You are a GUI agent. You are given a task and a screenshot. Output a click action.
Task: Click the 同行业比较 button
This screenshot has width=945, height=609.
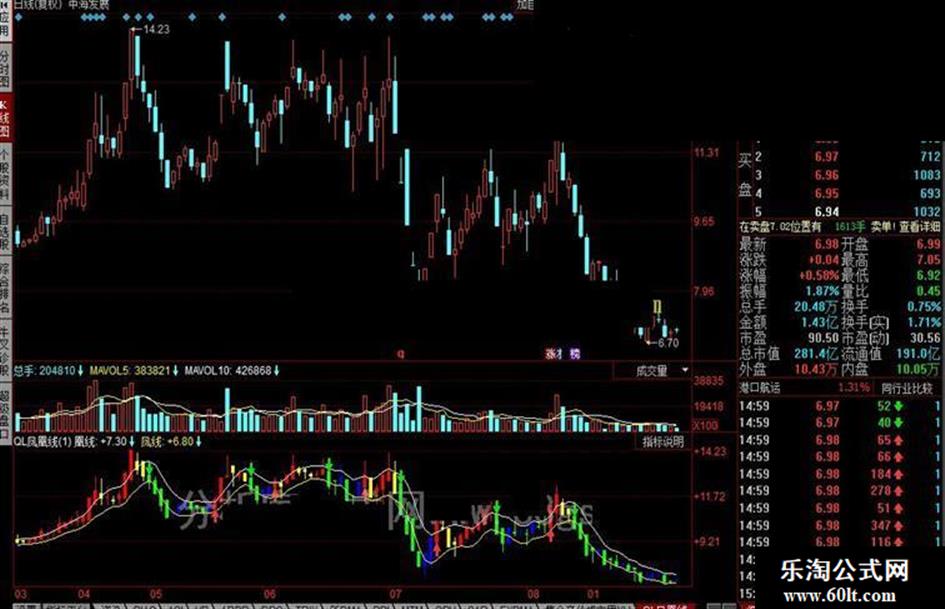[906, 388]
